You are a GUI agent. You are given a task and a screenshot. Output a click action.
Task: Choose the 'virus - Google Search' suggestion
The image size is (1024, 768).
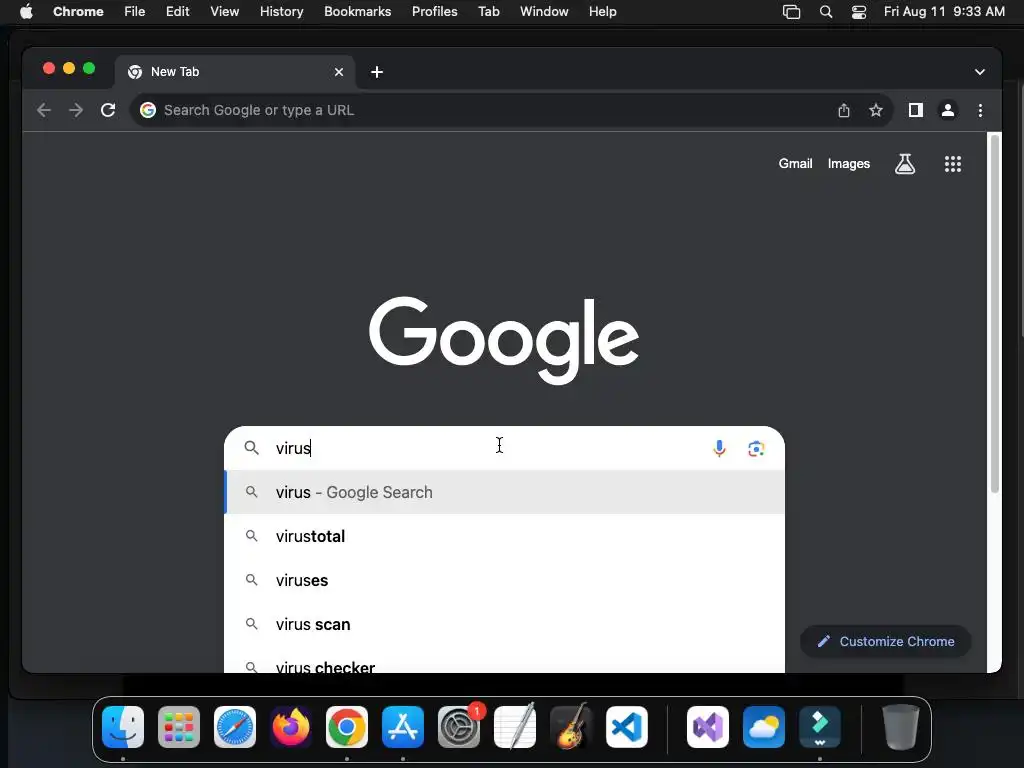pos(504,492)
